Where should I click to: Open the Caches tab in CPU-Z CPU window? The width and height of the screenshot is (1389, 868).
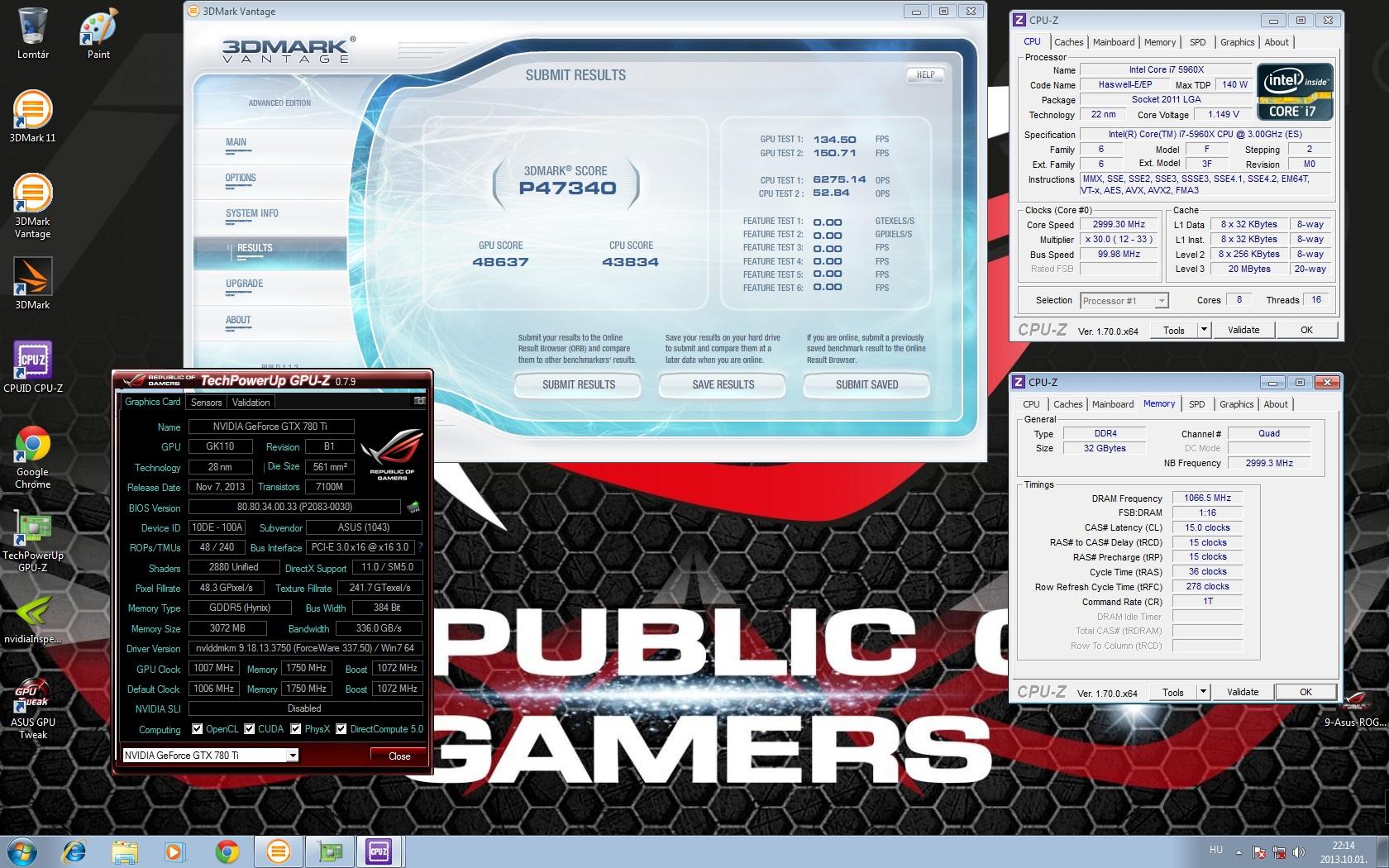pos(1068,42)
